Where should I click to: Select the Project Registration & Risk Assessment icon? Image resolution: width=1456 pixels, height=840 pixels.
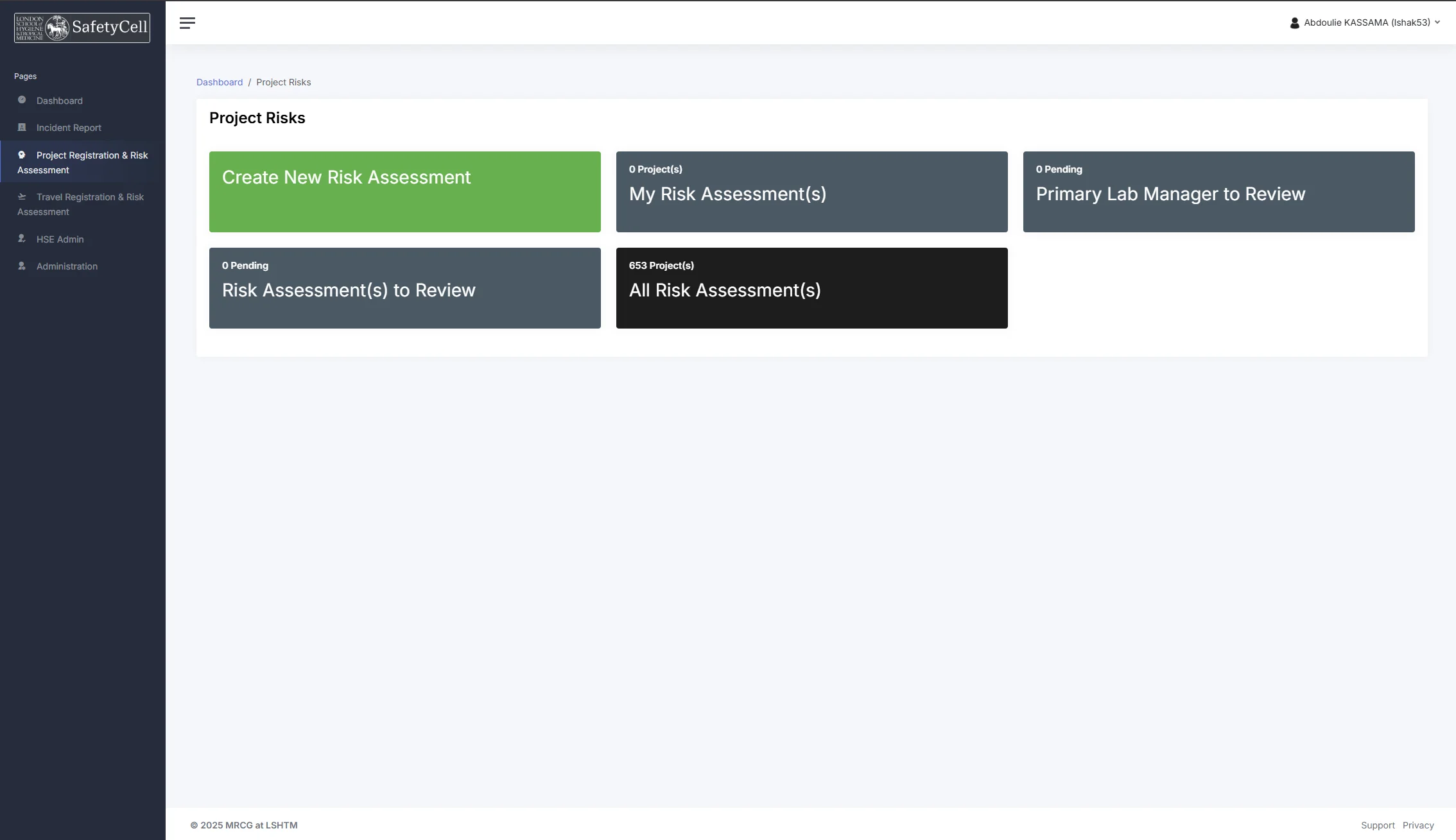[x=21, y=155]
